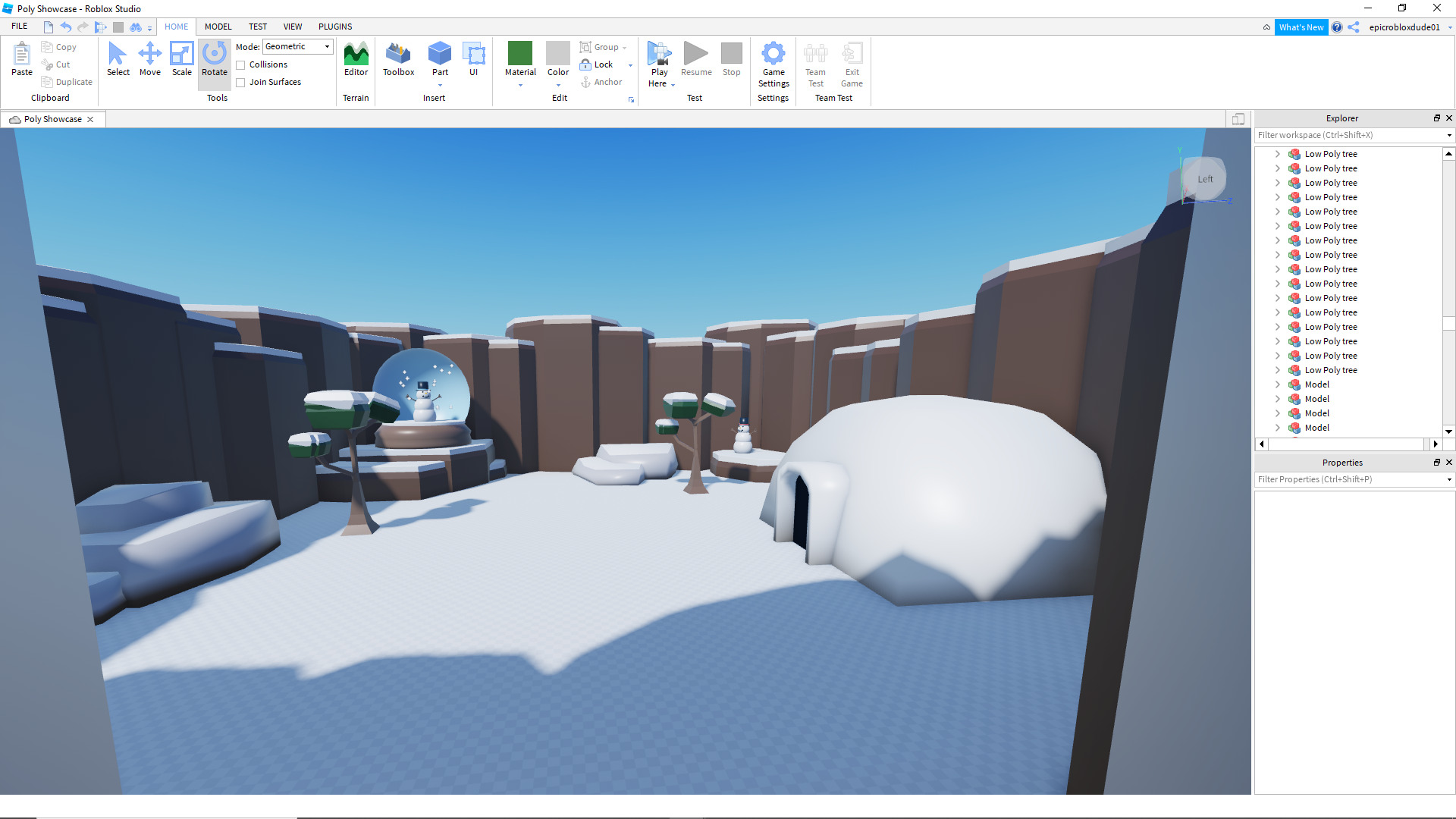Check the Join Surfaces option
1456x819 pixels.
tap(241, 82)
